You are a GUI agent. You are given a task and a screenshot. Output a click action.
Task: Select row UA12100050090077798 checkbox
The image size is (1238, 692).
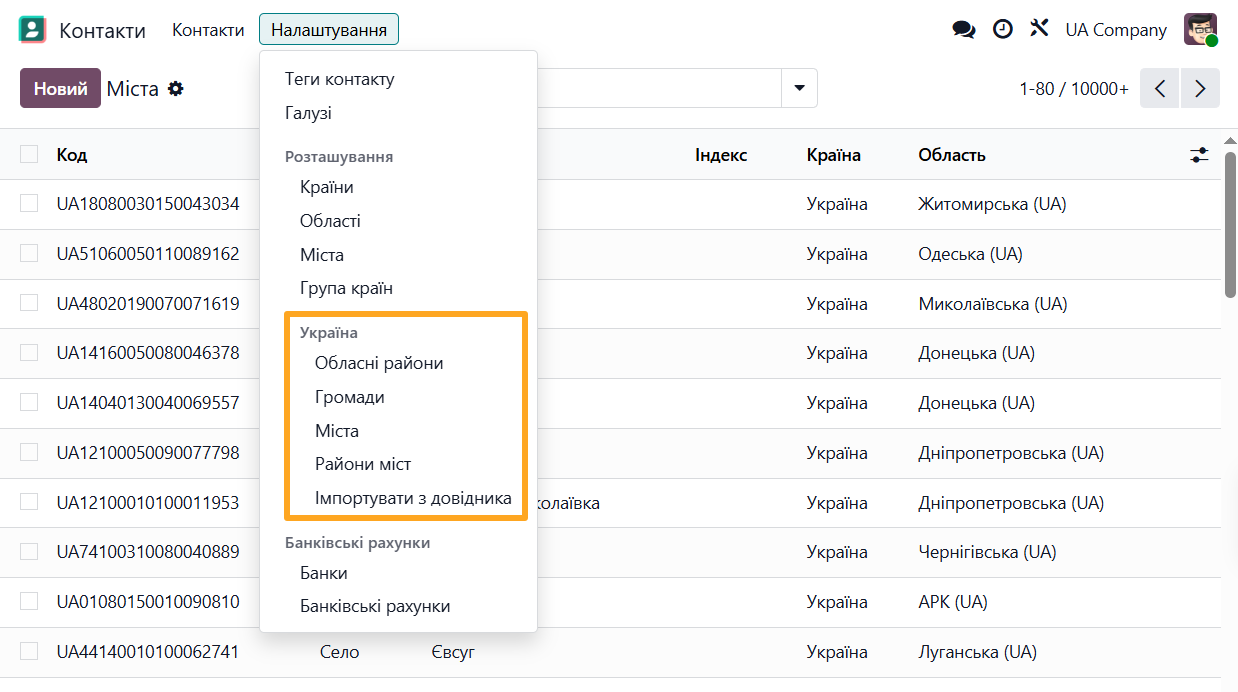[x=29, y=452]
